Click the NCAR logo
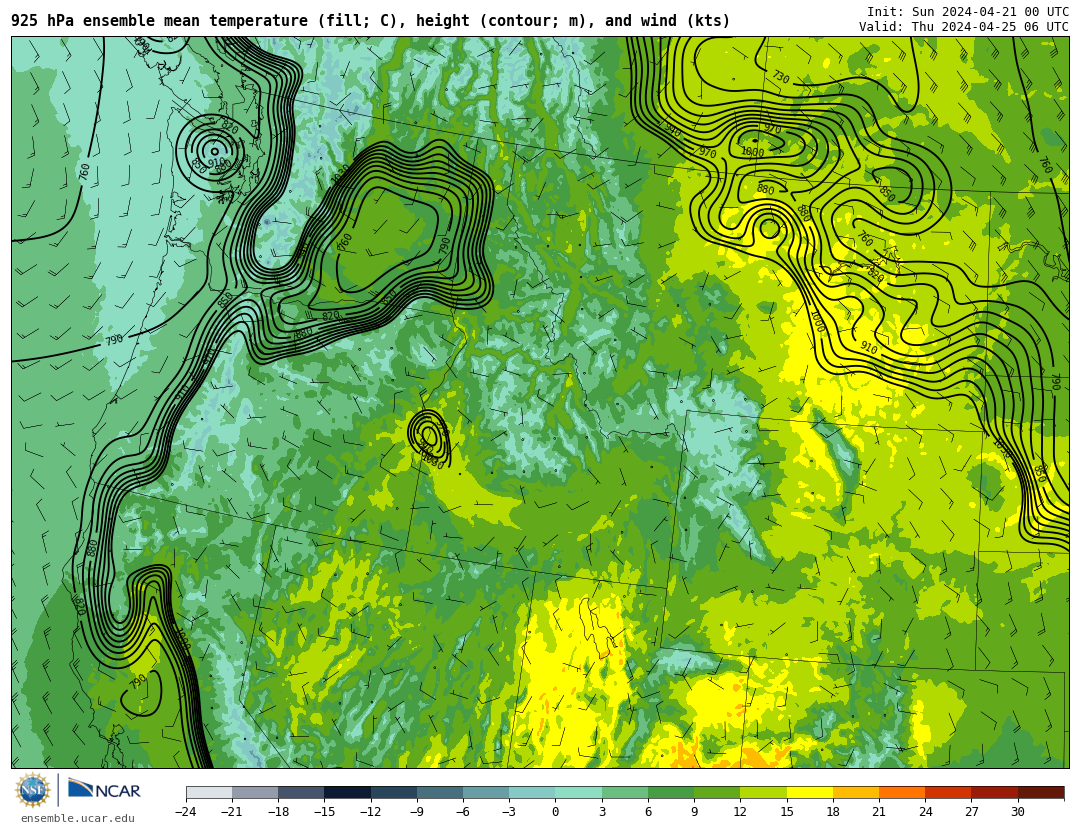 [x=104, y=789]
